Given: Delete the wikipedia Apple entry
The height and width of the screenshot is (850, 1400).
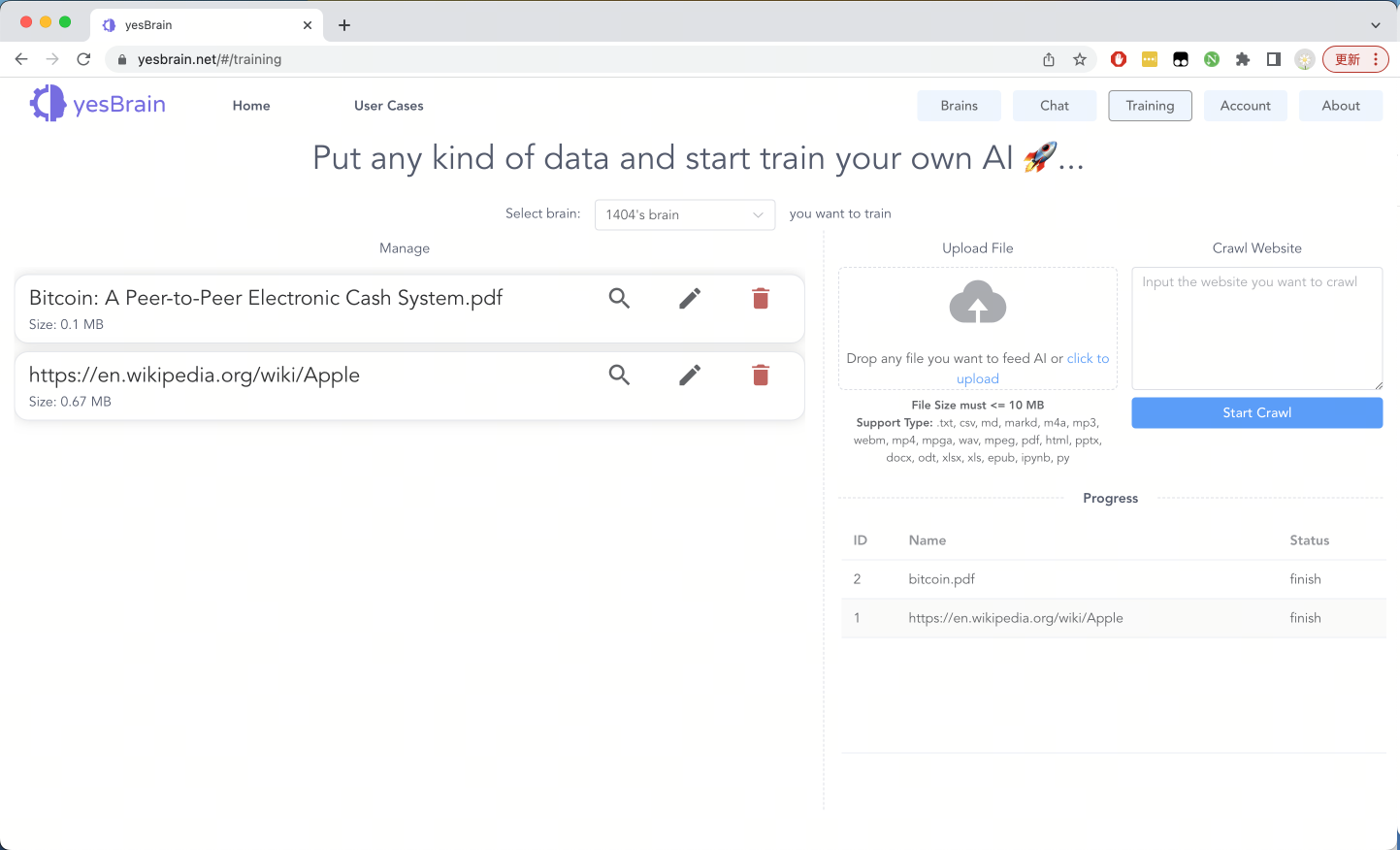Looking at the screenshot, I should (761, 375).
